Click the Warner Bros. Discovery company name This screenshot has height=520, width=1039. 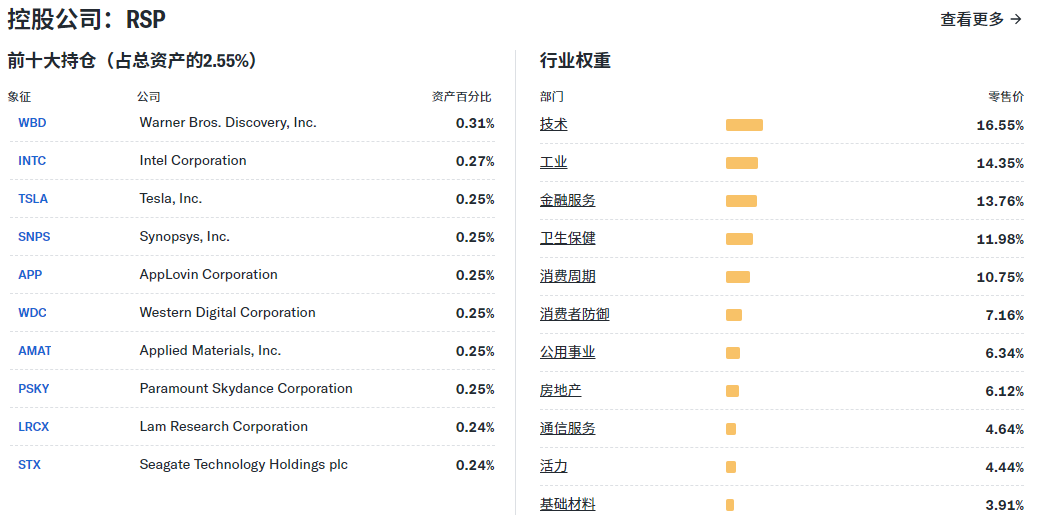(x=228, y=123)
